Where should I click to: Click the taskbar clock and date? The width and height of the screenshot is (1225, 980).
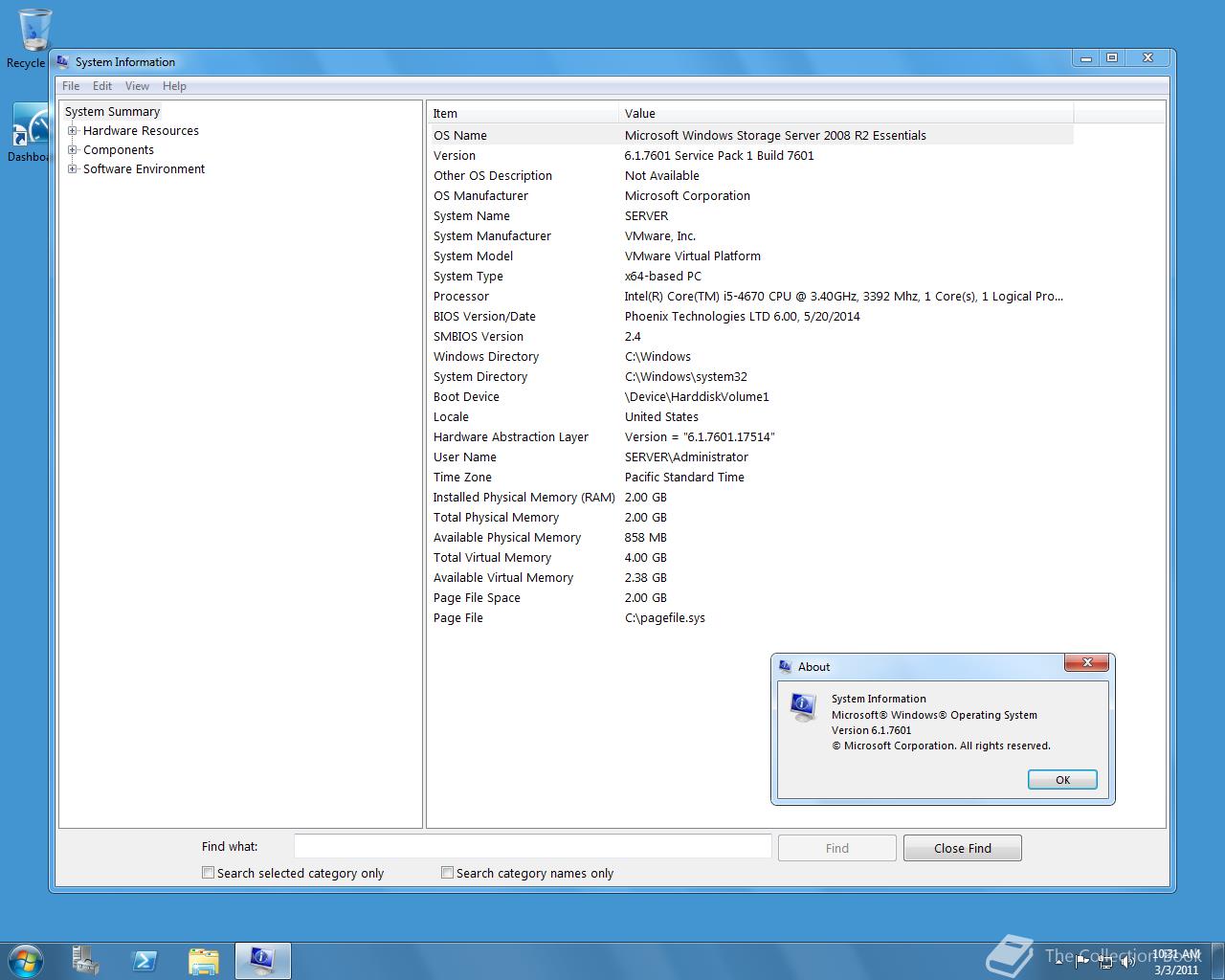coord(1176,962)
